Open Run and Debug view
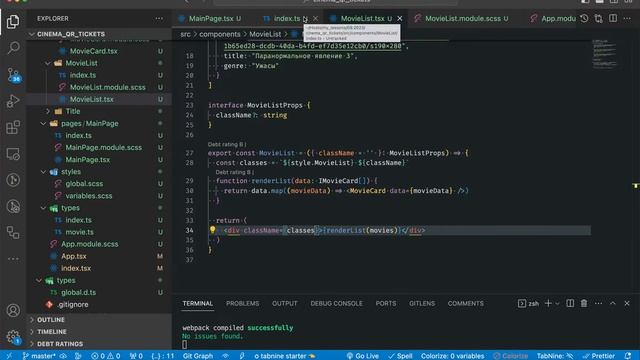Viewport: 640px width, 360px height. click(13, 101)
